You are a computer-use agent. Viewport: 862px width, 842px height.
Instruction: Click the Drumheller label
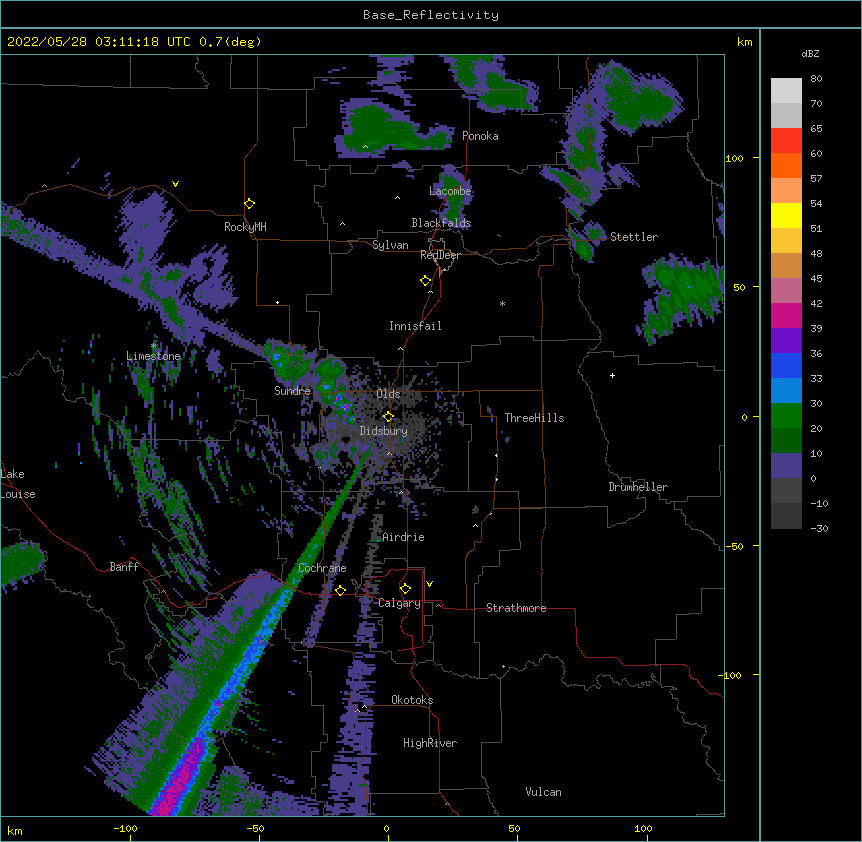point(638,487)
